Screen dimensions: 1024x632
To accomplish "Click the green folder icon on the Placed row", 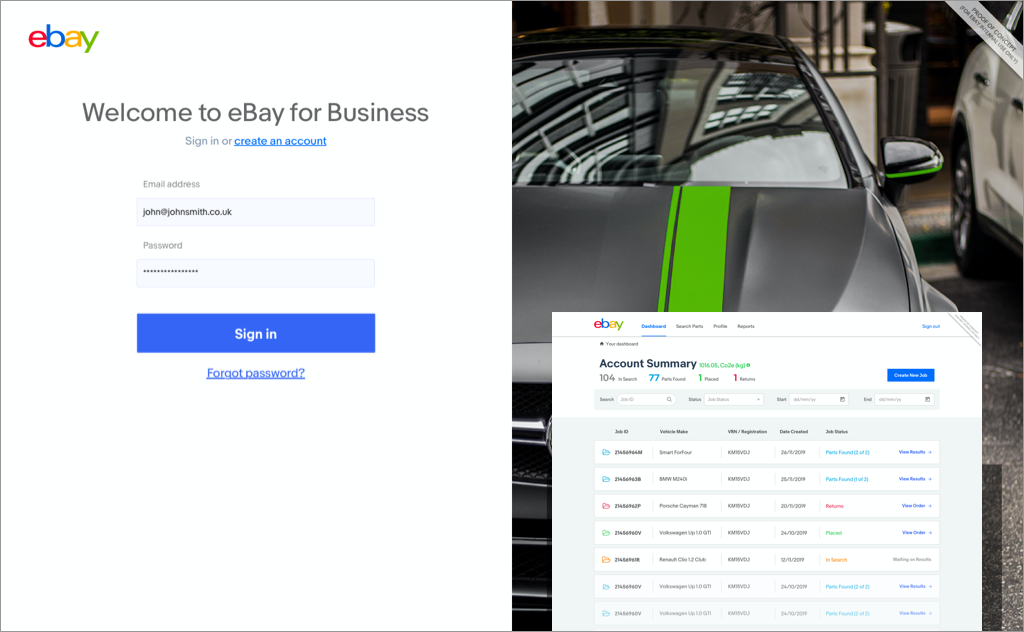I will point(606,533).
